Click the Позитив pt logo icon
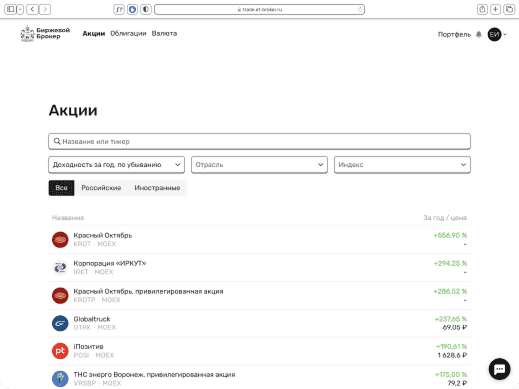 60,351
